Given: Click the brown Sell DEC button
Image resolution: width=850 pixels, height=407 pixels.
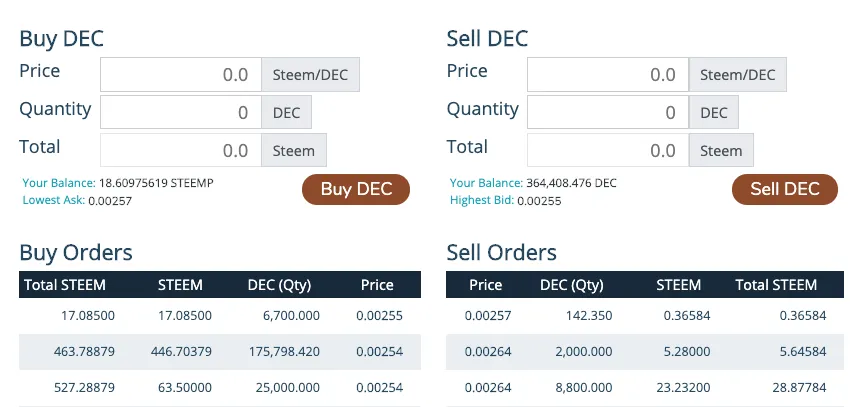Looking at the screenshot, I should point(784,189).
